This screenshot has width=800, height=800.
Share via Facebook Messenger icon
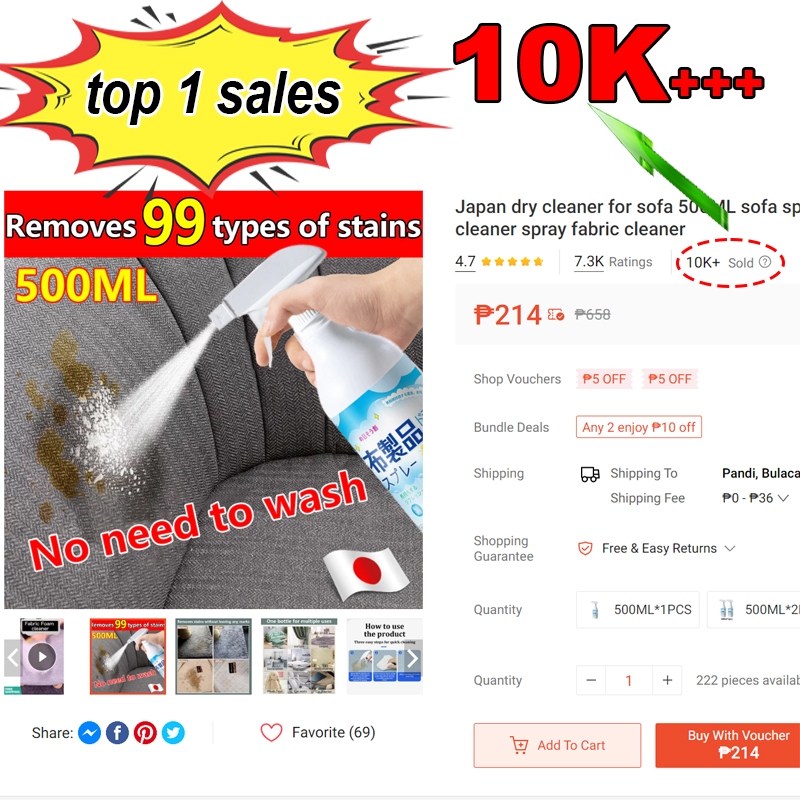pyautogui.click(x=89, y=733)
